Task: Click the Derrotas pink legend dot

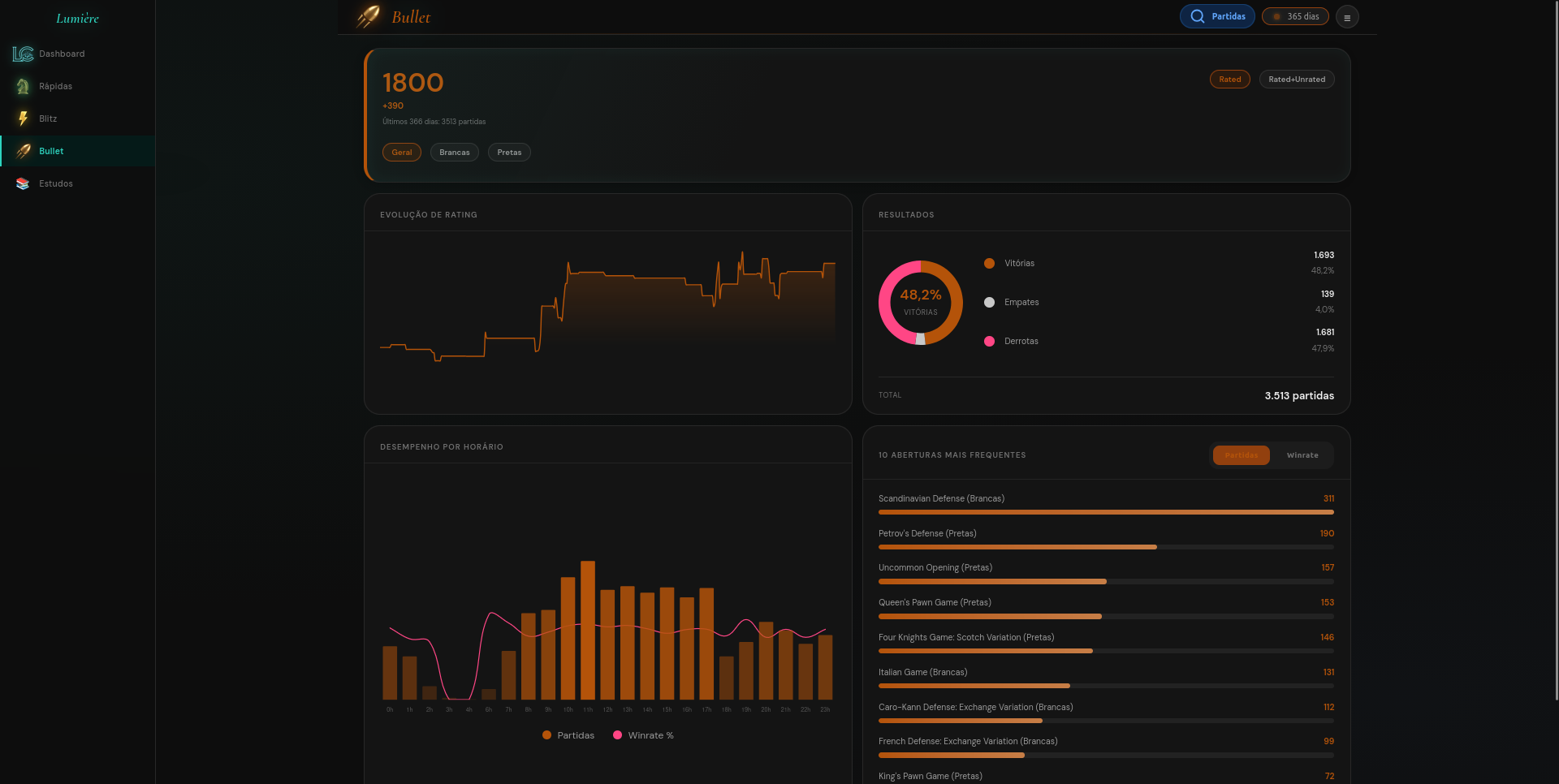Action: 989,341
